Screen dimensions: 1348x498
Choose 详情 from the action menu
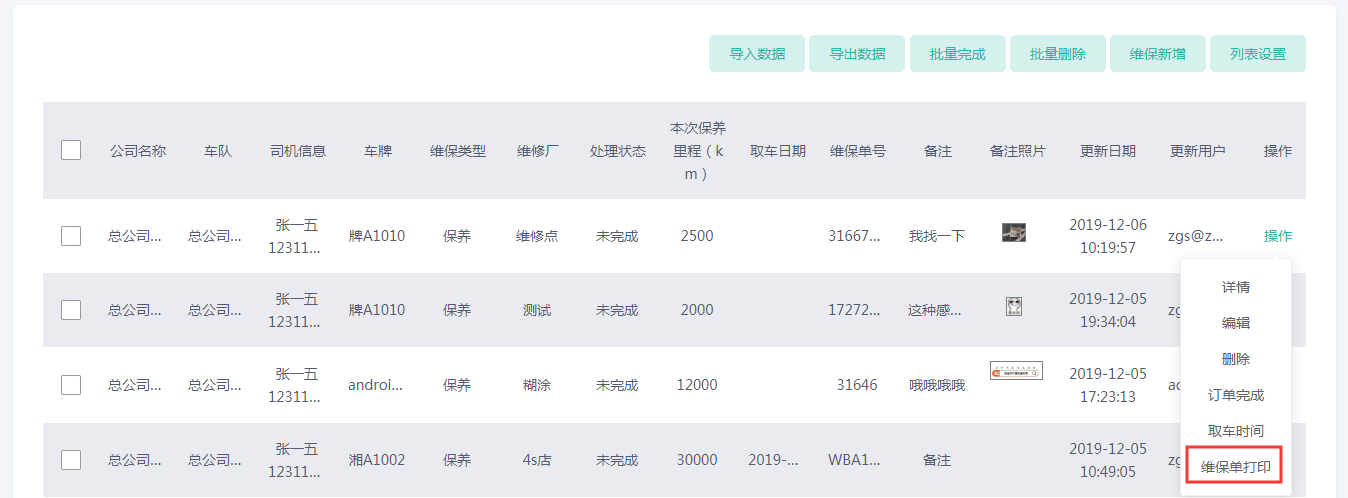coord(1235,287)
